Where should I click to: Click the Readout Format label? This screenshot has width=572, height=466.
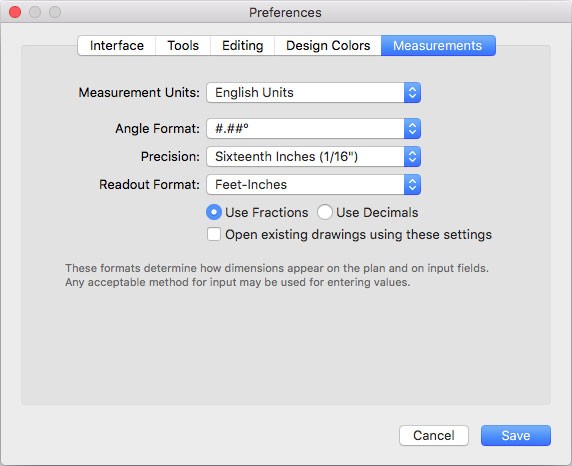[x=150, y=185]
